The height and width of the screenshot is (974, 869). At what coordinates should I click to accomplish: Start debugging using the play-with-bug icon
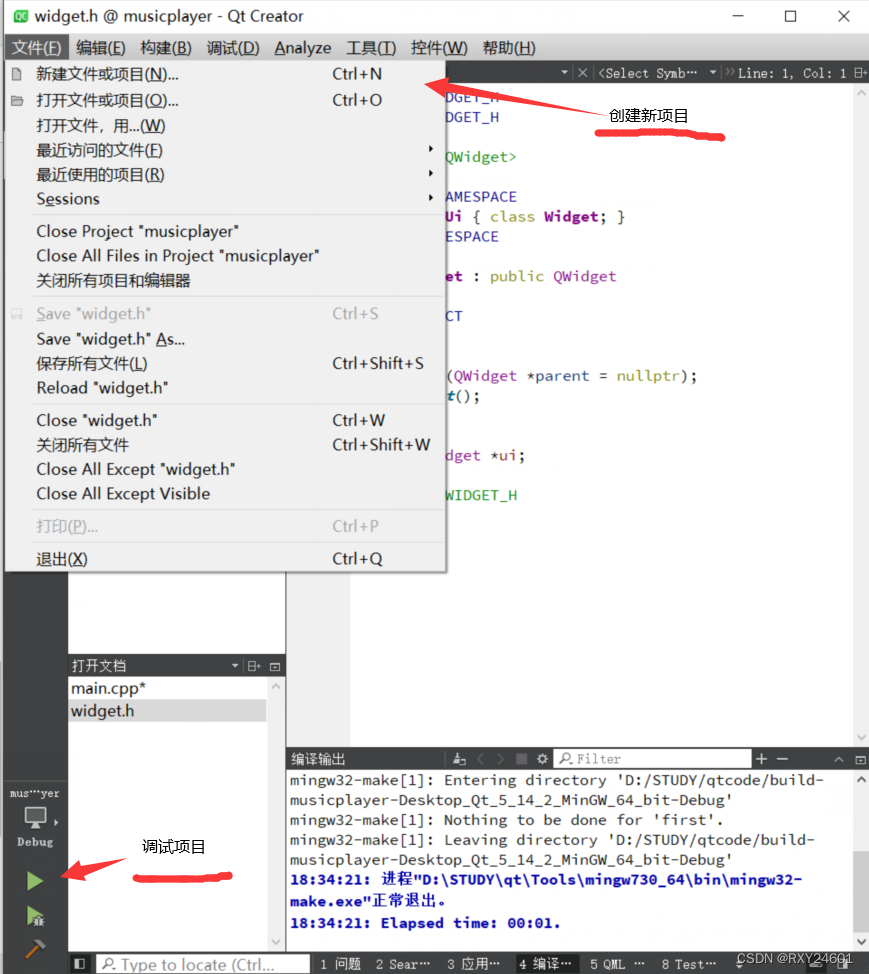click(x=34, y=915)
